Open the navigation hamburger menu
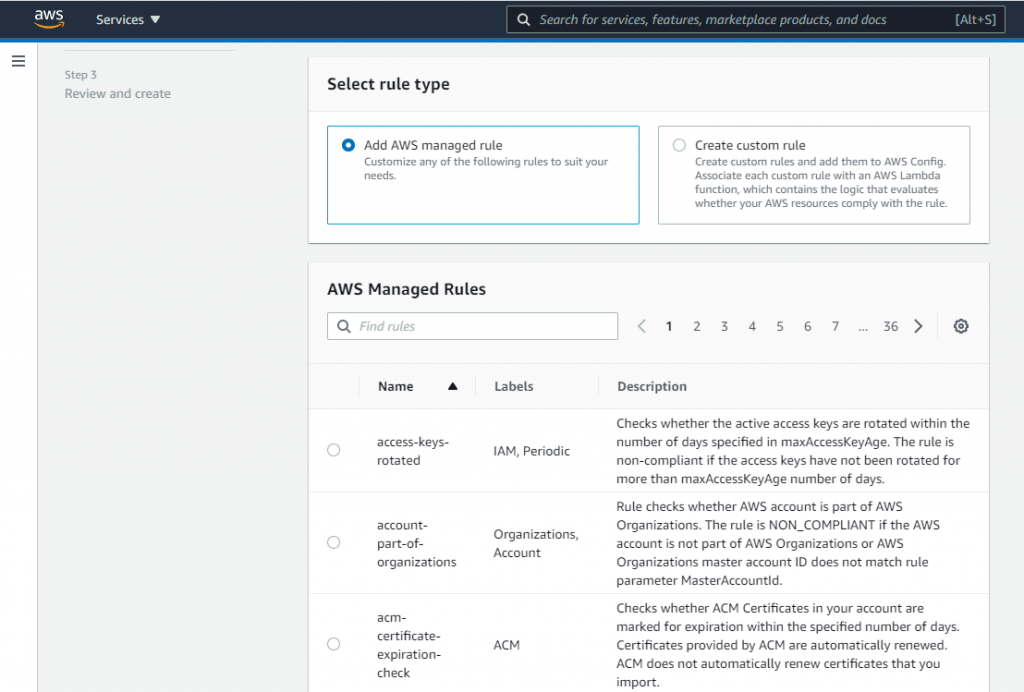Screen dimensions: 1024x692 pyautogui.click(x=18, y=60)
